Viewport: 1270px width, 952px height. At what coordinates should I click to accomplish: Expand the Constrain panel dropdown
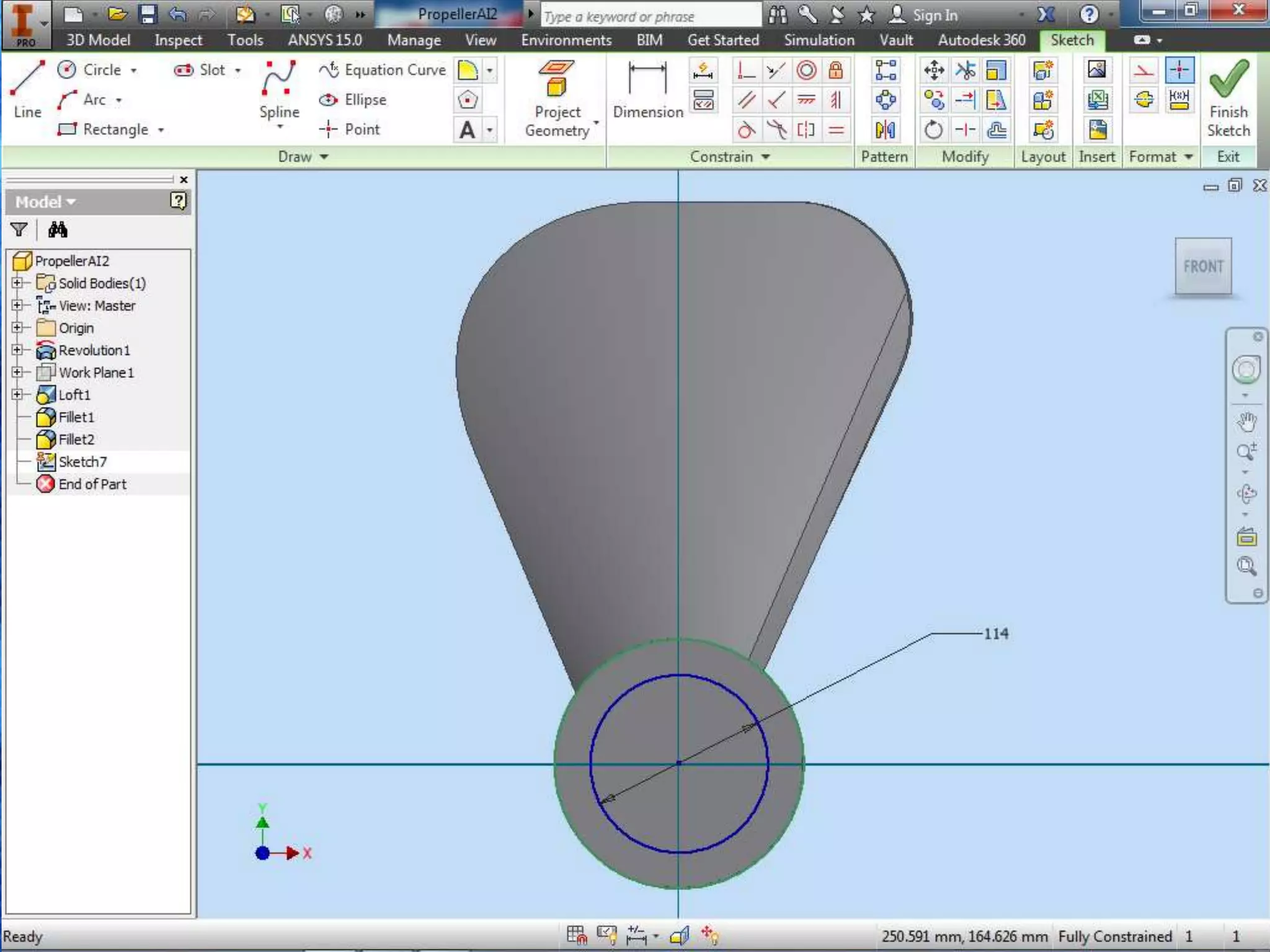pyautogui.click(x=766, y=157)
